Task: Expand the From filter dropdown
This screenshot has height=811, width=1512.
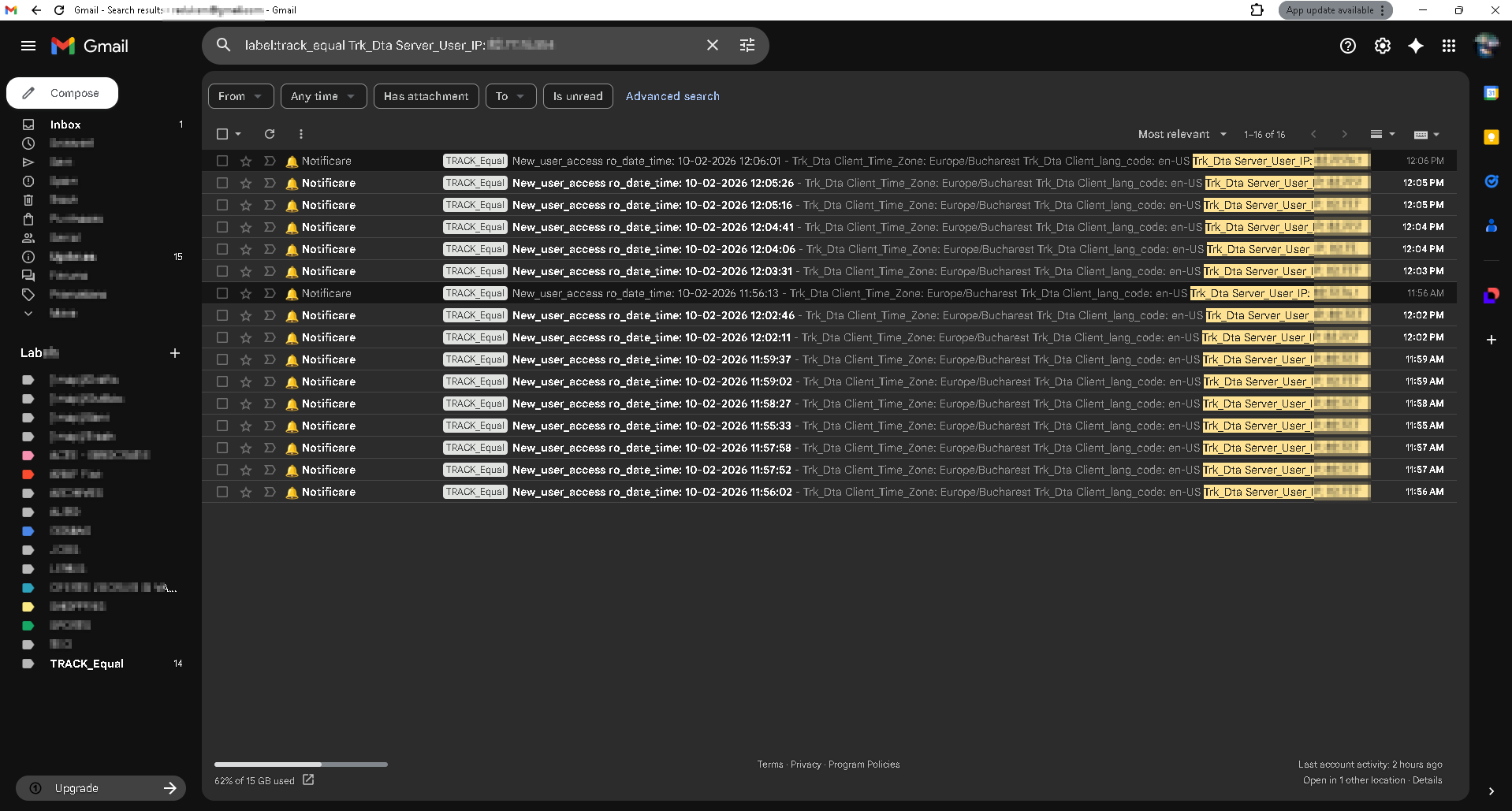Action: 240,96
